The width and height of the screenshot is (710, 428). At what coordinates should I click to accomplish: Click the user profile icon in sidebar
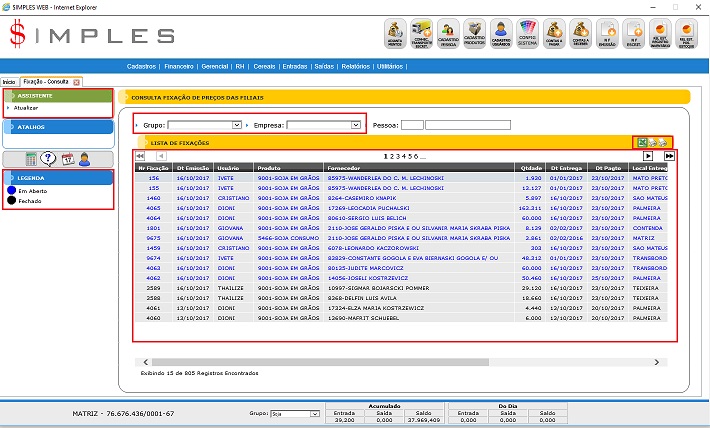tap(85, 159)
